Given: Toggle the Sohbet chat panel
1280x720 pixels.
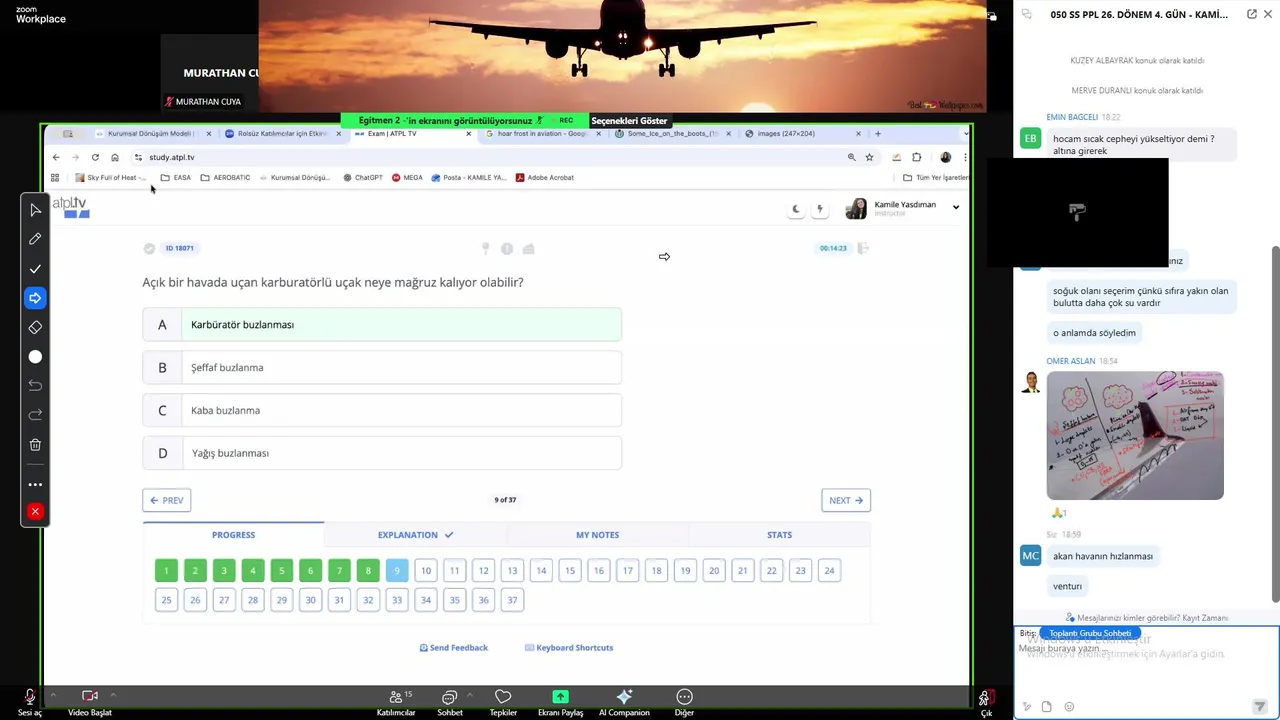Looking at the screenshot, I should point(449,702).
